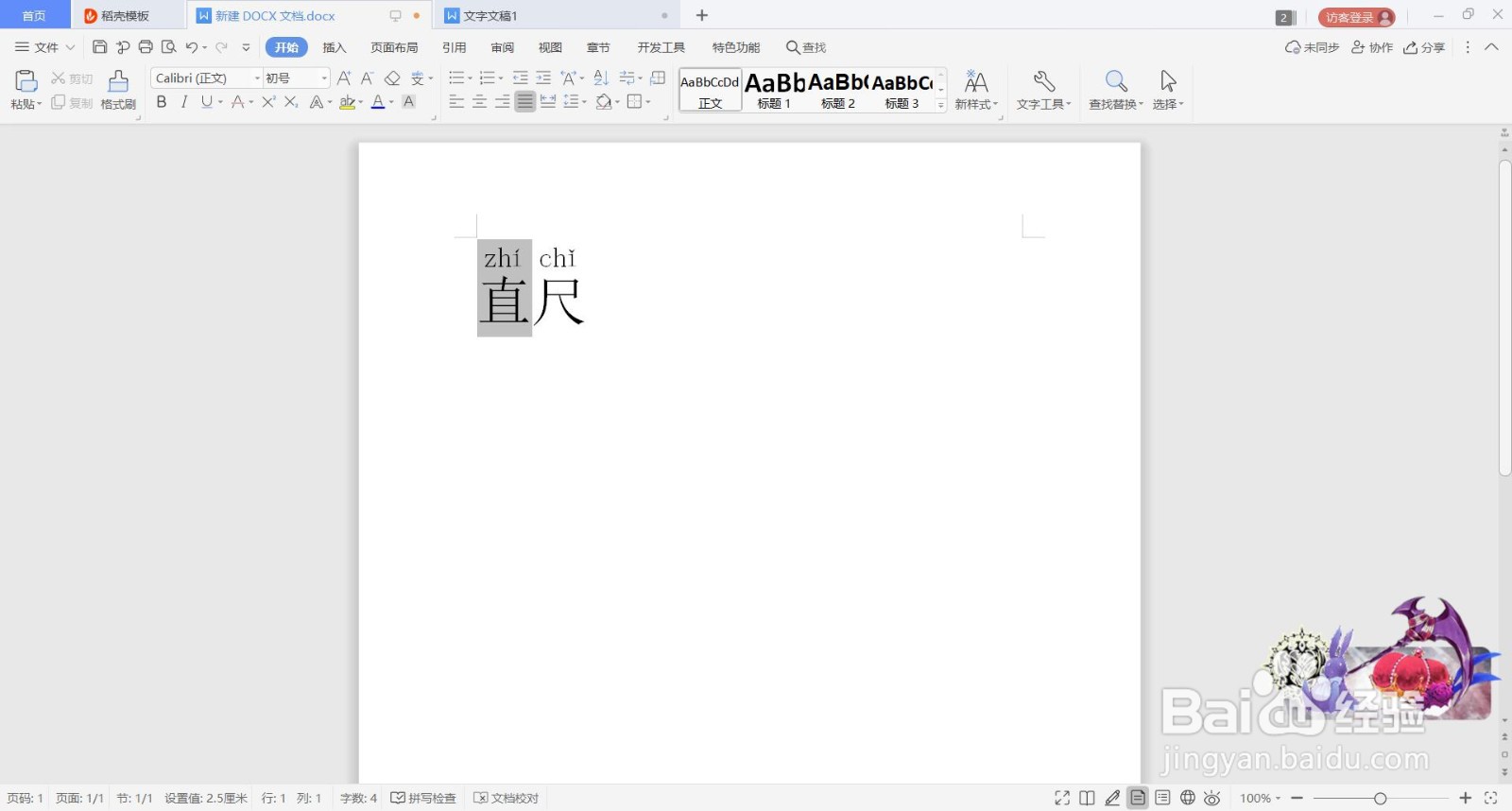The height and width of the screenshot is (811, 1512).
Task: Open the 页面布局 ribbon tab
Action: [x=394, y=47]
